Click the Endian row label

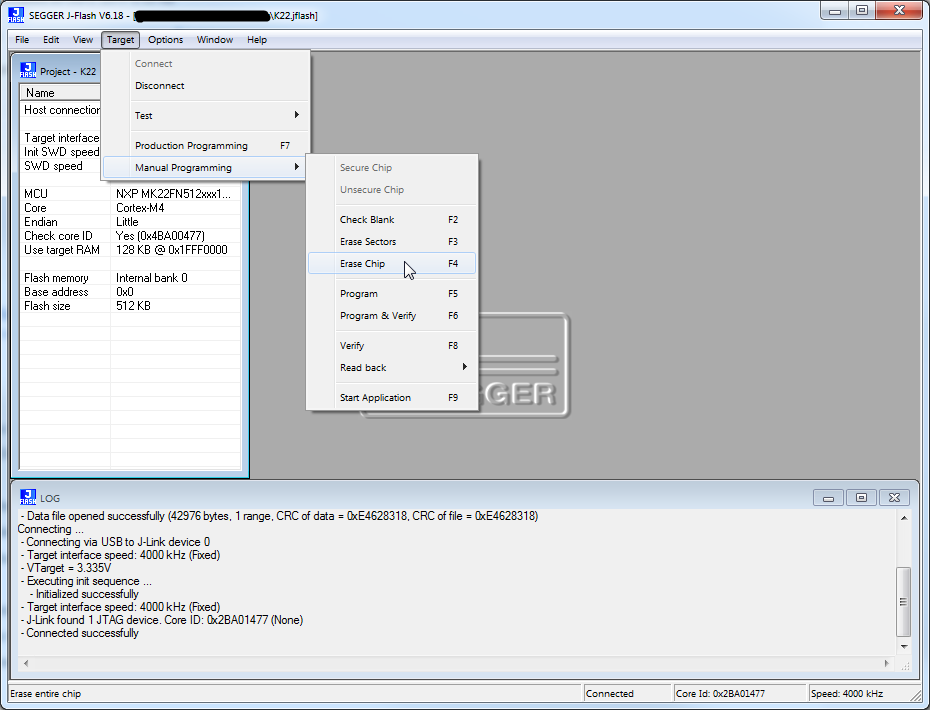[x=41, y=222]
